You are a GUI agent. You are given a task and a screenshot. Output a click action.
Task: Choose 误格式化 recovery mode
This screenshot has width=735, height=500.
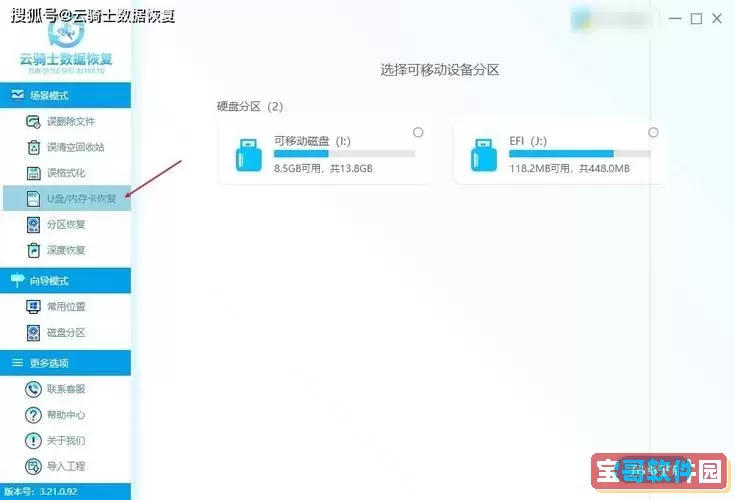(66, 173)
